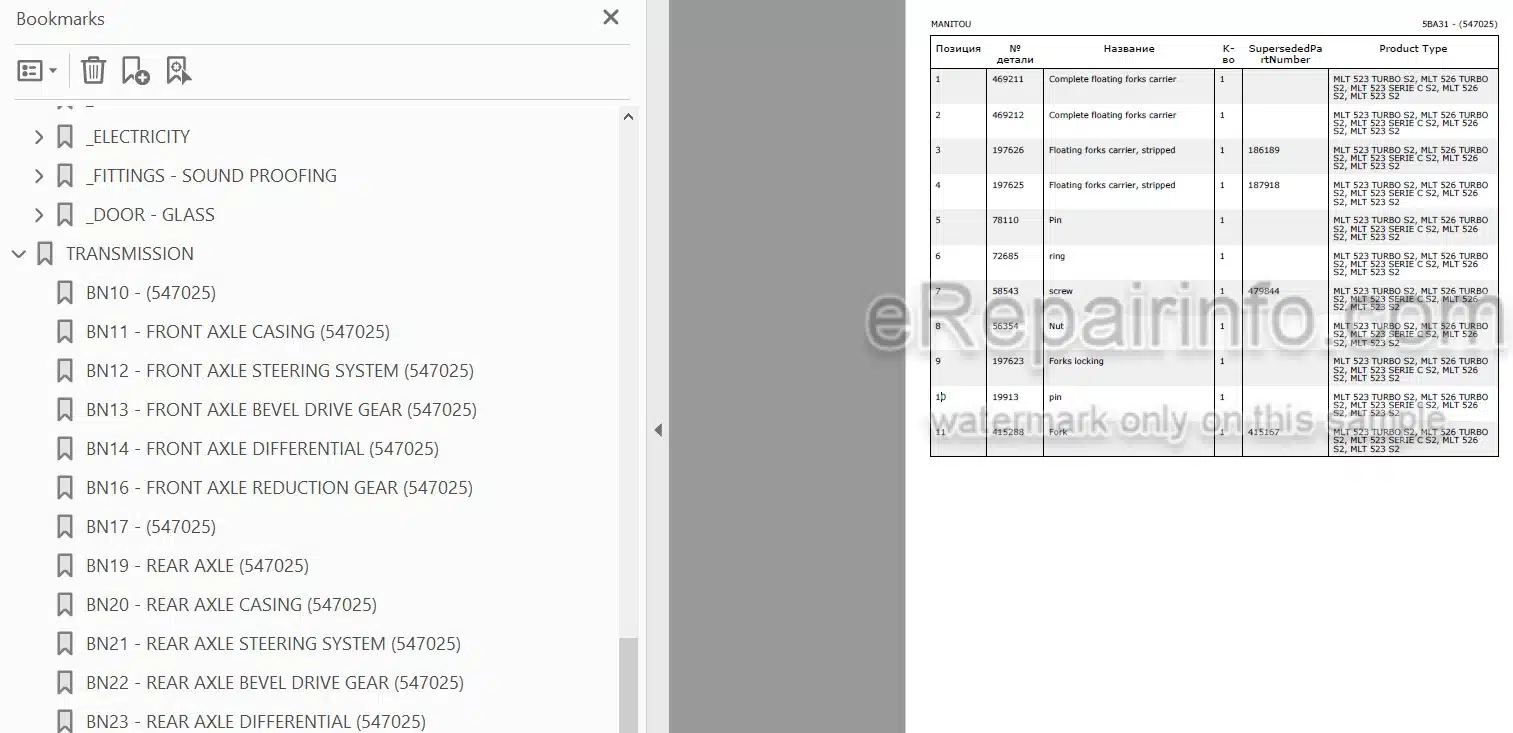Click 'Floating forks carrier, stripped' for part 197625
The width and height of the screenshot is (1513, 733).
(1112, 185)
